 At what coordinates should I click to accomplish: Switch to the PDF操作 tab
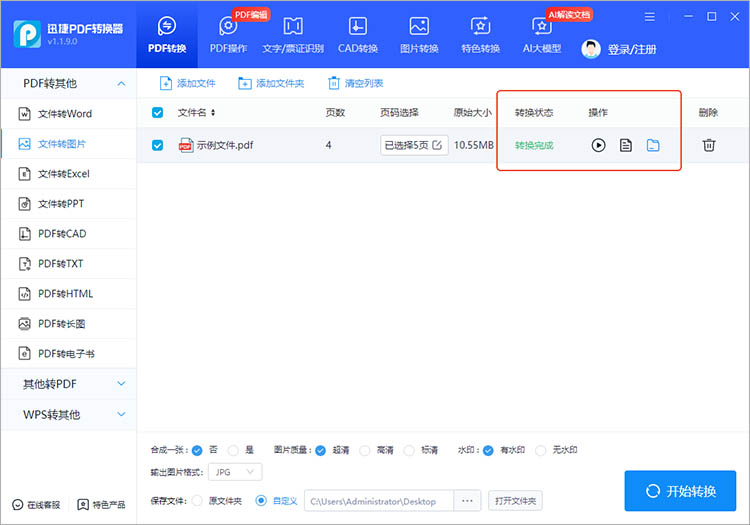tap(228, 34)
